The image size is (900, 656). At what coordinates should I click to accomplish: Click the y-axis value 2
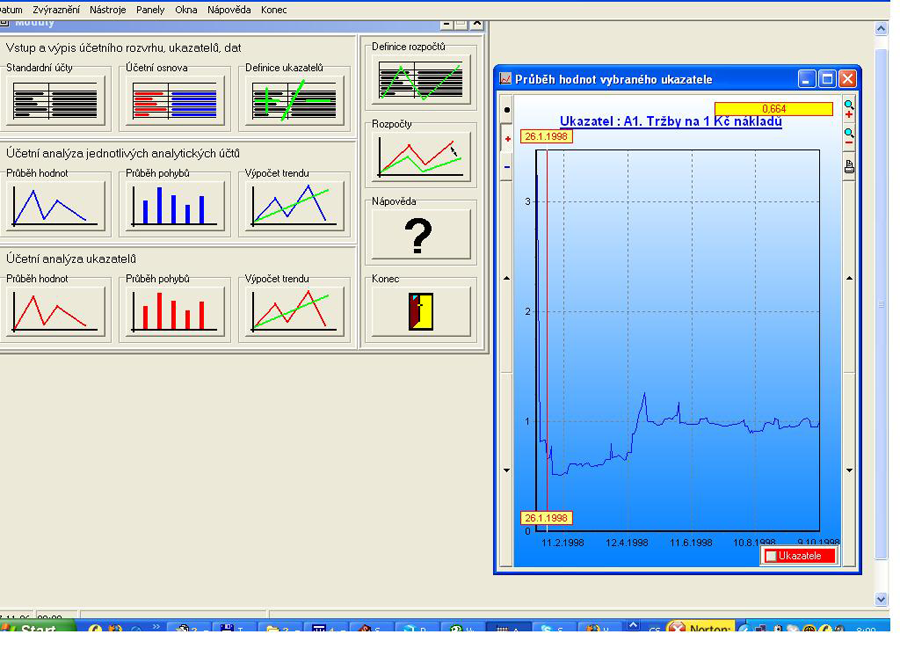[528, 312]
